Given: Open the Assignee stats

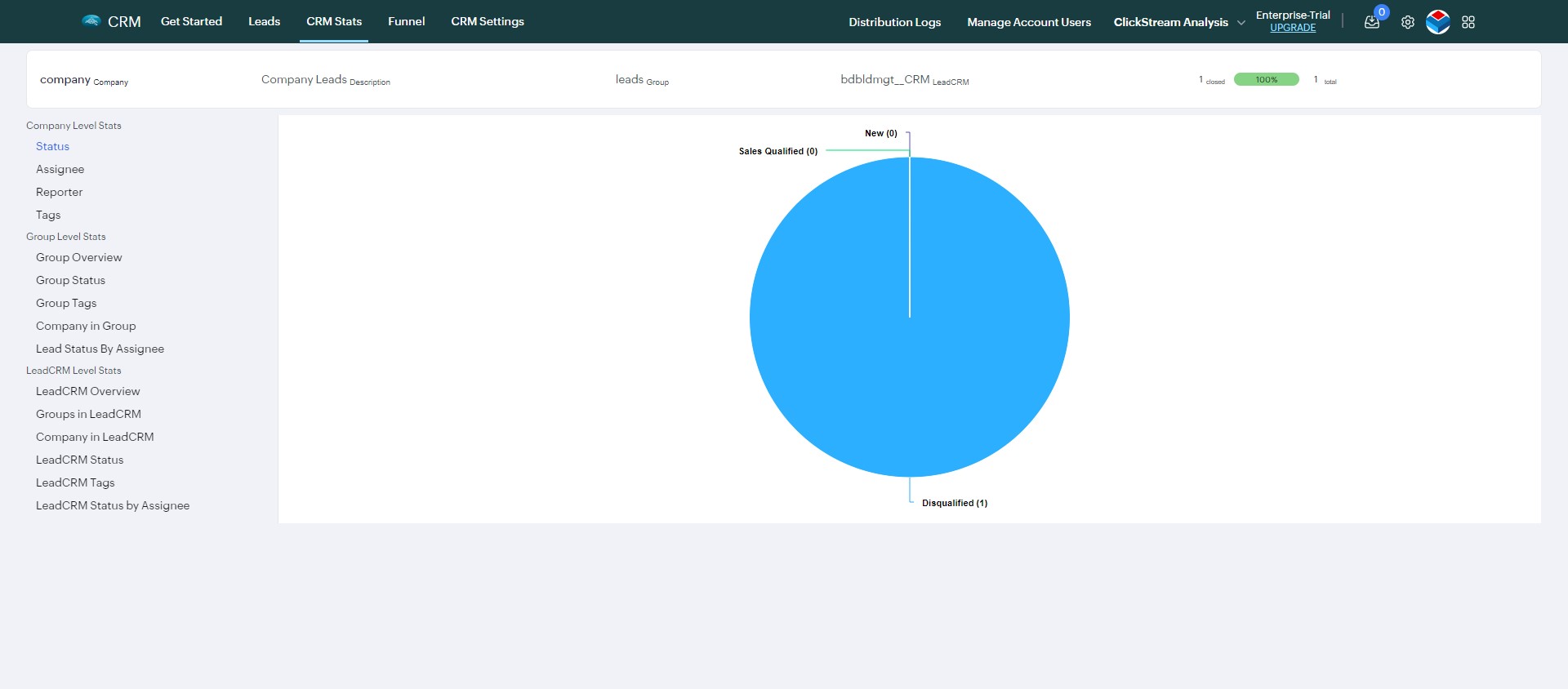Looking at the screenshot, I should [60, 169].
